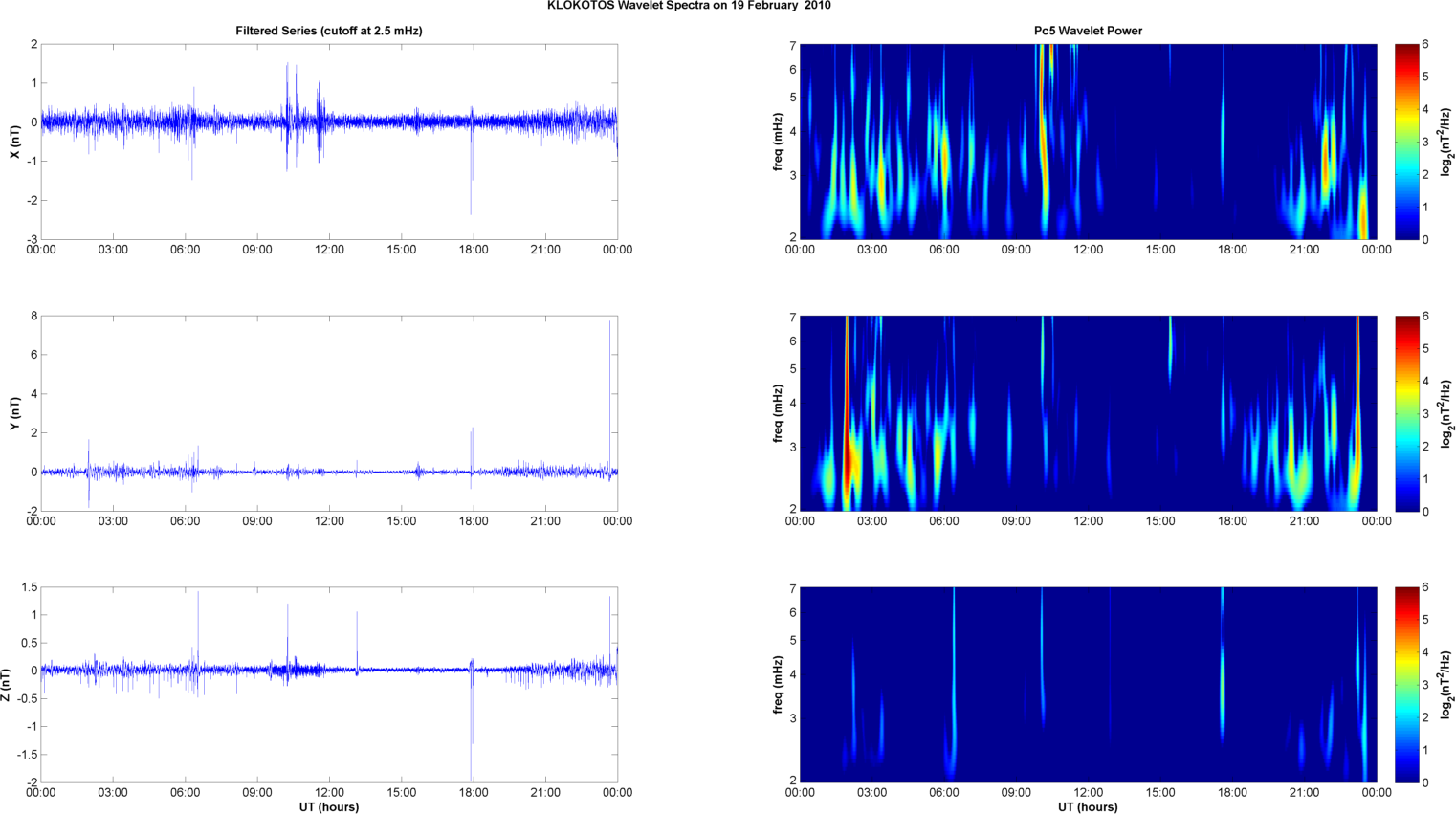
Task: Click the 0 tick on bottom colorbar
Action: (1425, 782)
